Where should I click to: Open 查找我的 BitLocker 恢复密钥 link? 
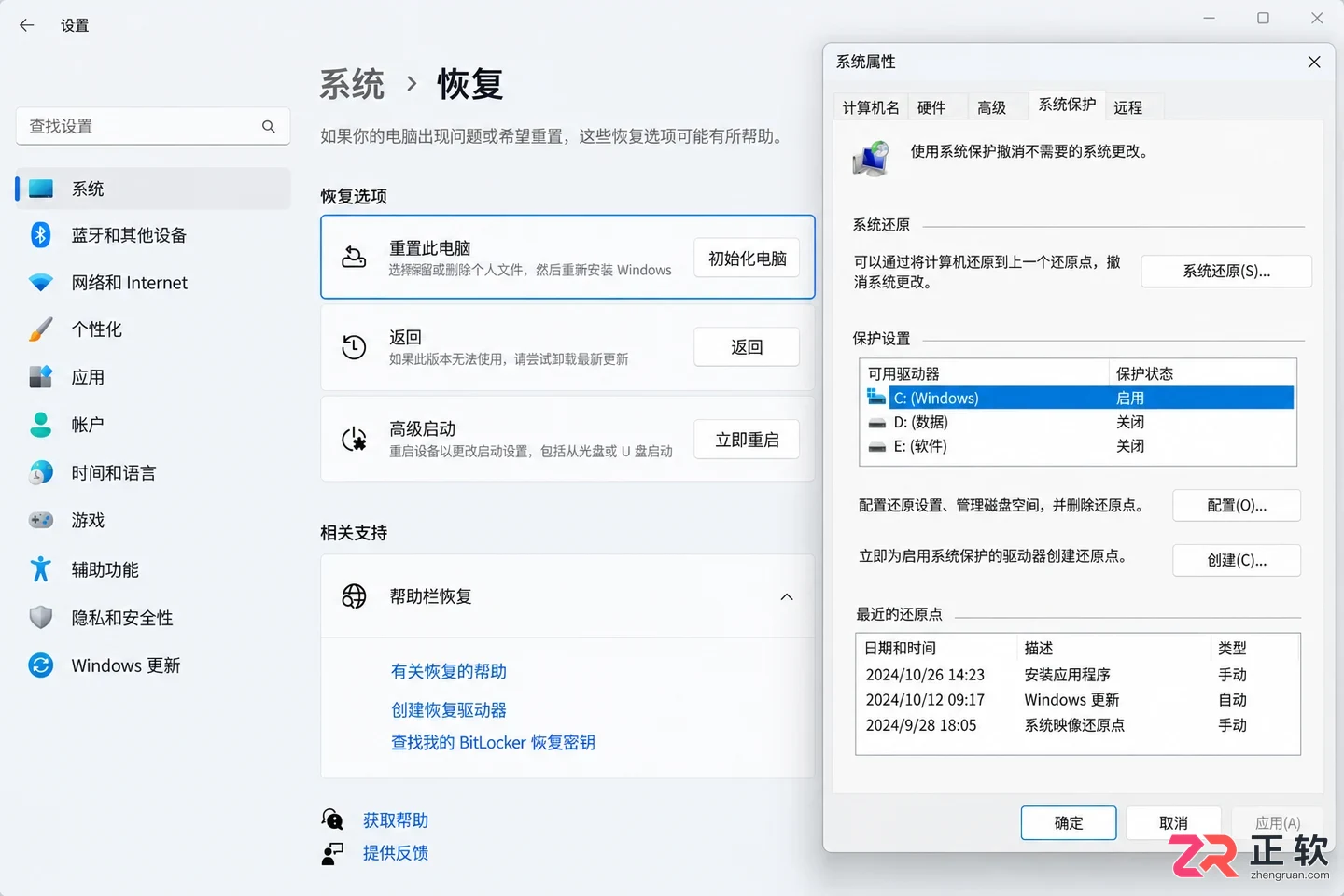pos(493,743)
